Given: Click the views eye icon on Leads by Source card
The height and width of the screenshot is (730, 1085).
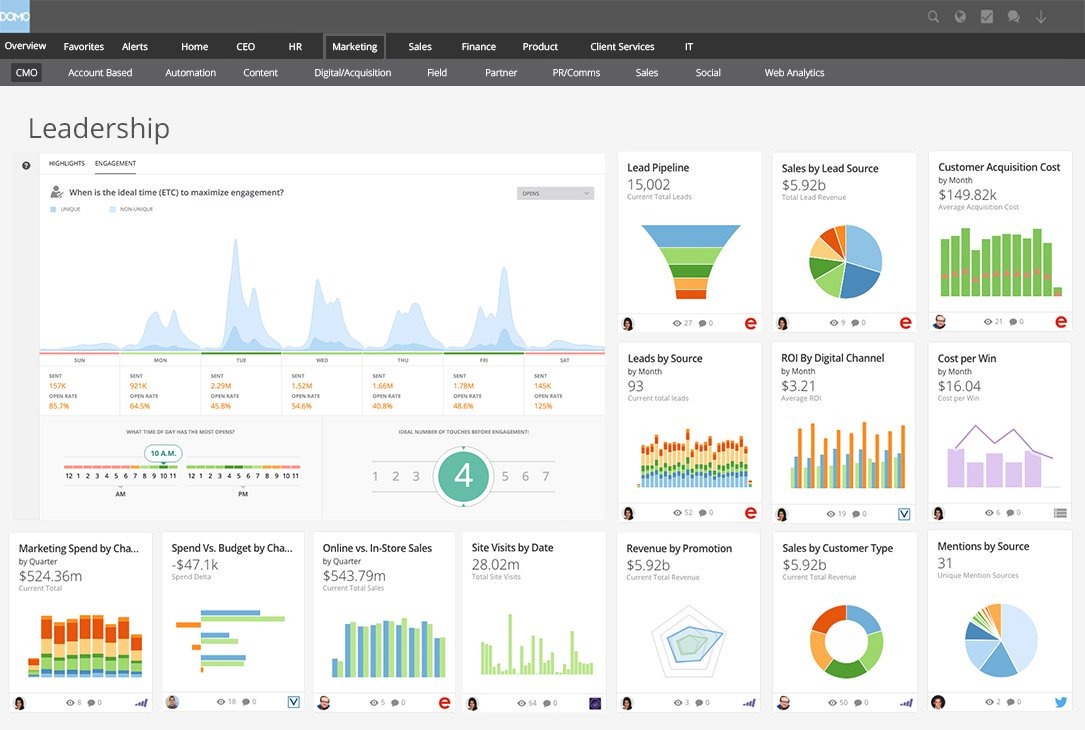Looking at the screenshot, I should click(x=677, y=513).
